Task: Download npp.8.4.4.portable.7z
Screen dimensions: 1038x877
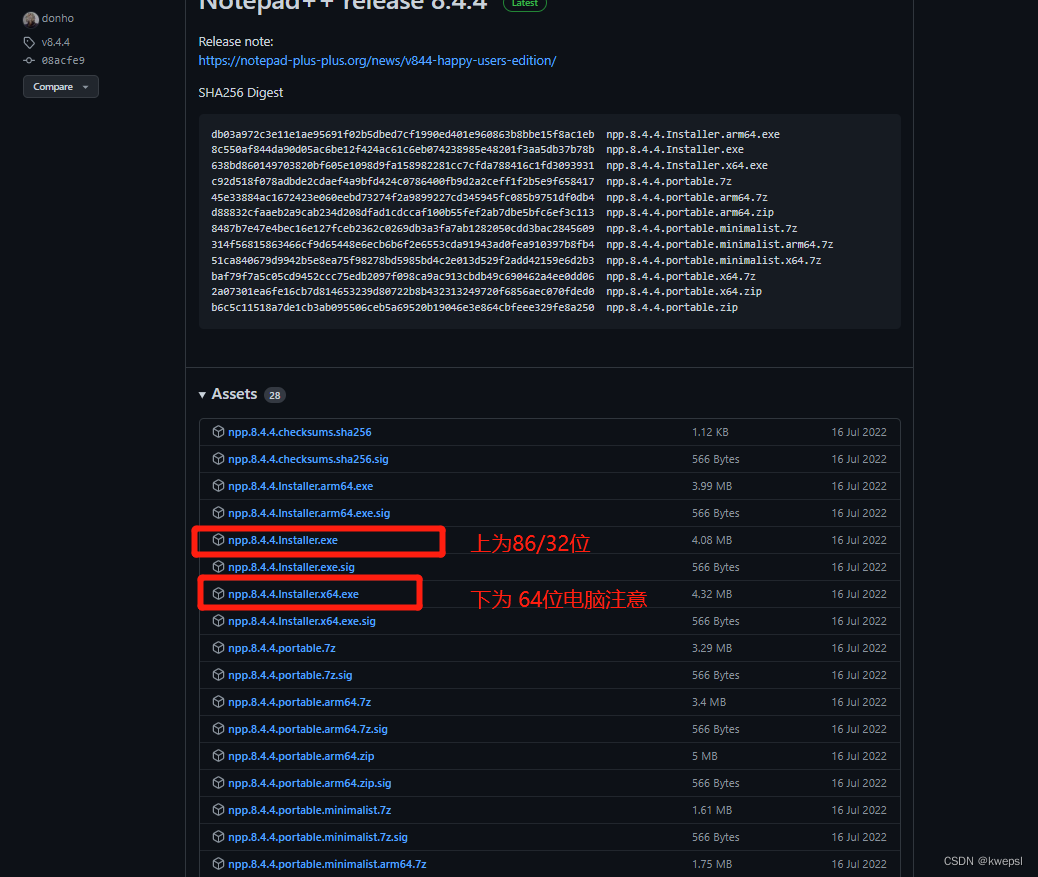Action: tap(282, 648)
